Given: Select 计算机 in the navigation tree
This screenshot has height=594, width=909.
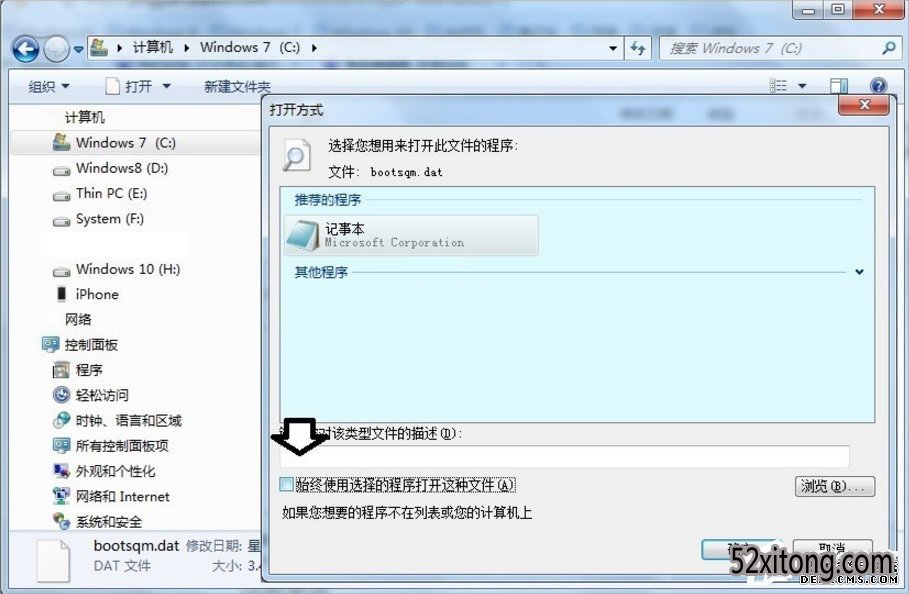Looking at the screenshot, I should [x=85, y=118].
